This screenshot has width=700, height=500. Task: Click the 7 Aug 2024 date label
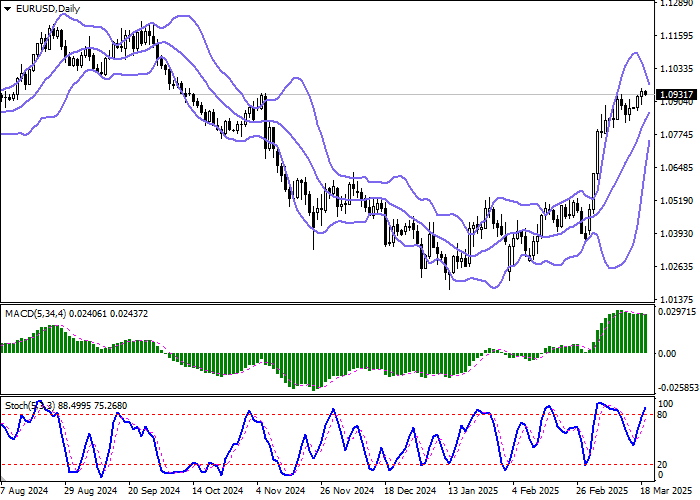coord(26,492)
